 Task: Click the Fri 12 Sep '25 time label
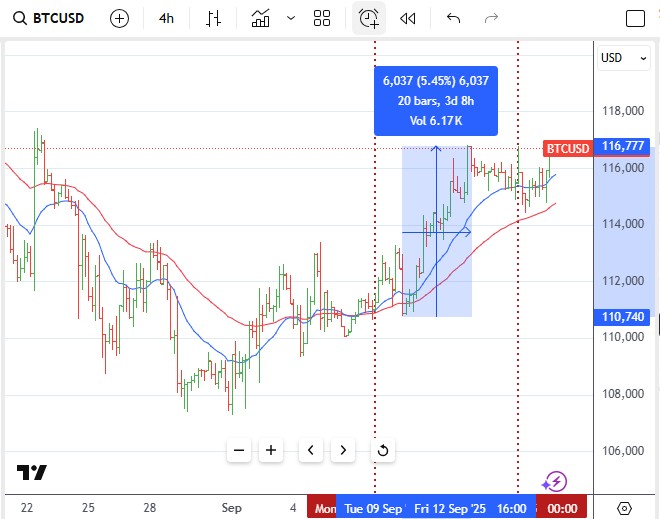pos(450,508)
